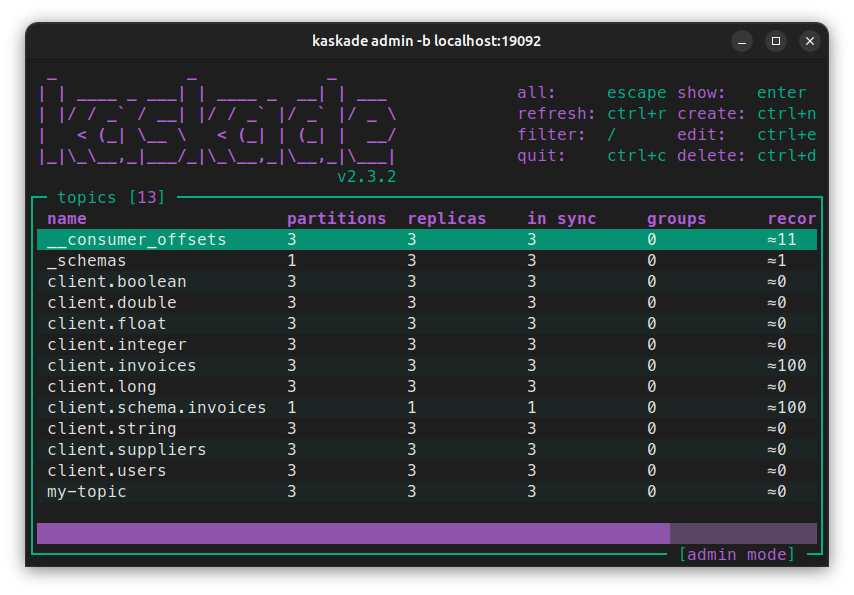Select the __consumer_offsets topic row
The width and height of the screenshot is (854, 595).
pyautogui.click(x=427, y=240)
